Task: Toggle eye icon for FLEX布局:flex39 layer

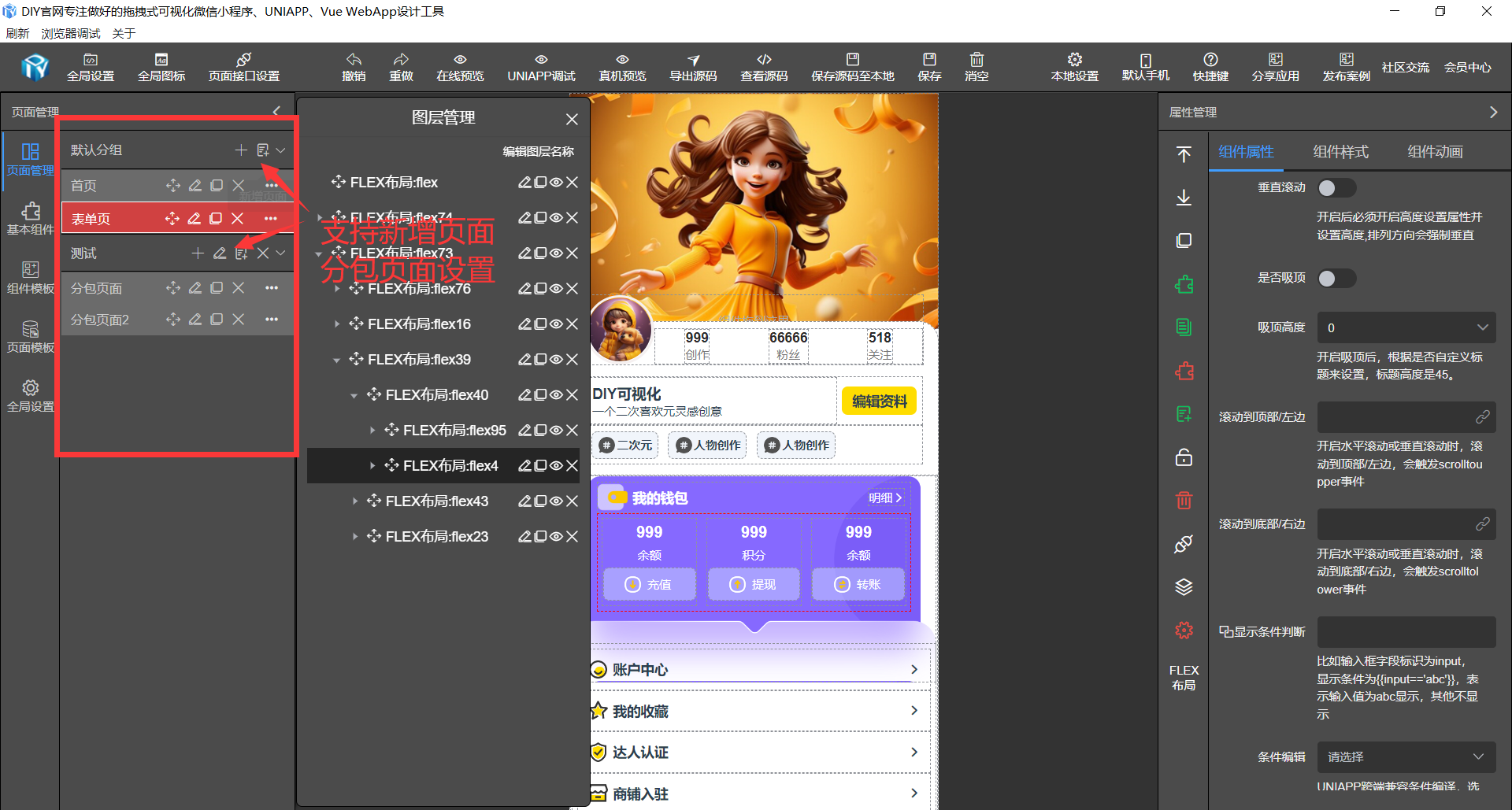Action: click(556, 360)
